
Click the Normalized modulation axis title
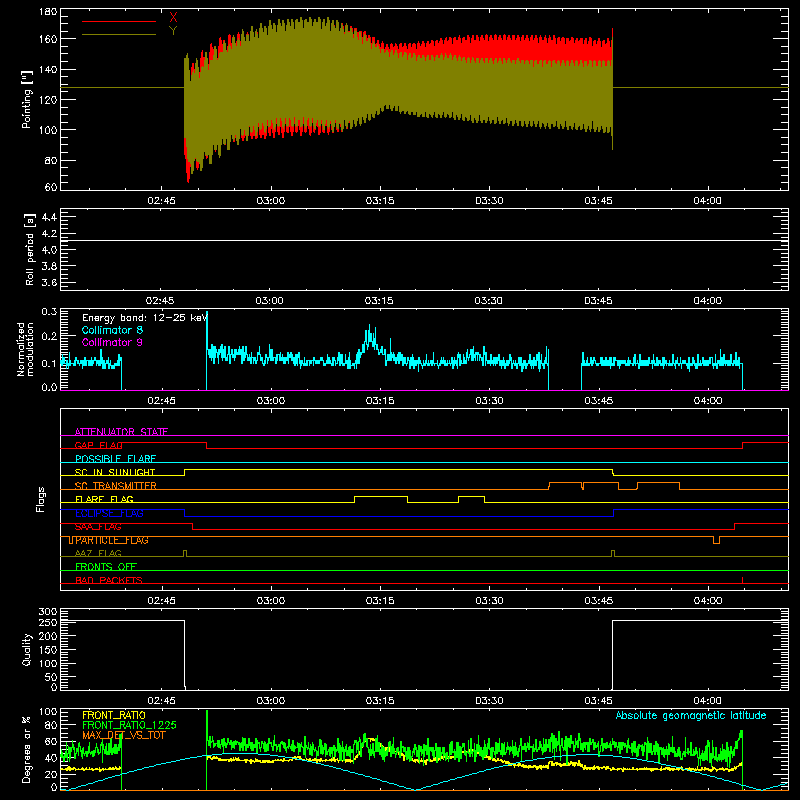pos(25,349)
